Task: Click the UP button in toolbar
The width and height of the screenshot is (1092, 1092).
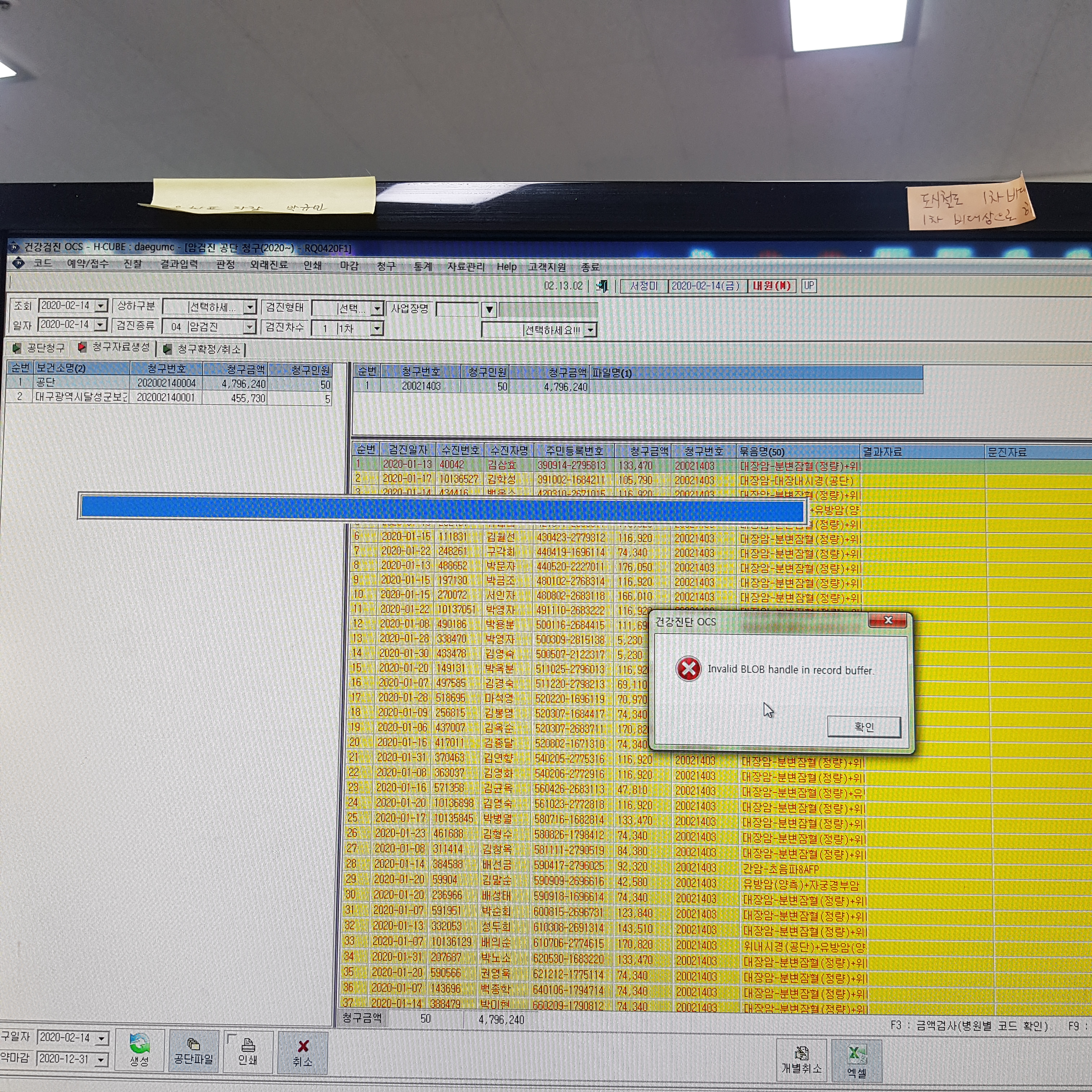Action: (x=809, y=286)
